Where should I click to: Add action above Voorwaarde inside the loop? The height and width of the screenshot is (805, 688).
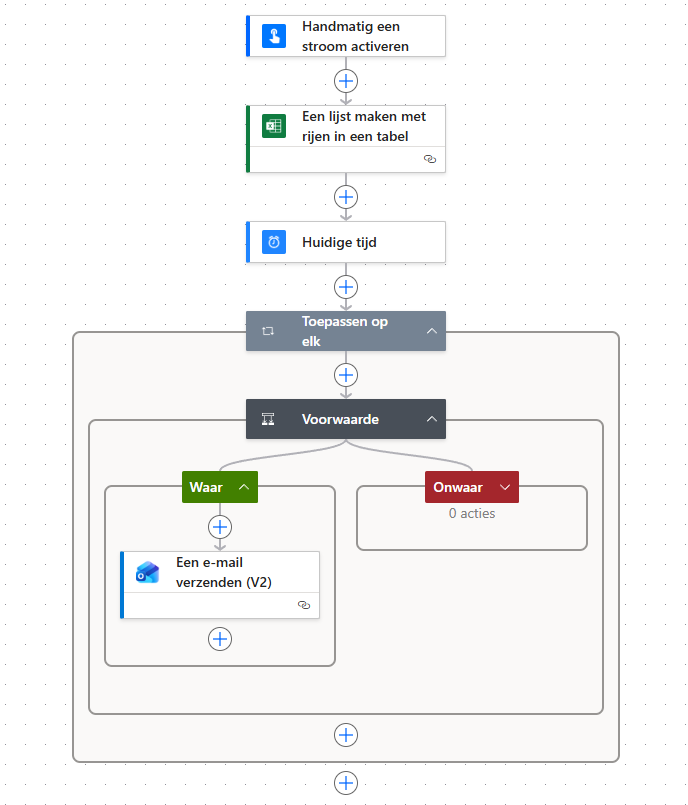click(x=346, y=375)
